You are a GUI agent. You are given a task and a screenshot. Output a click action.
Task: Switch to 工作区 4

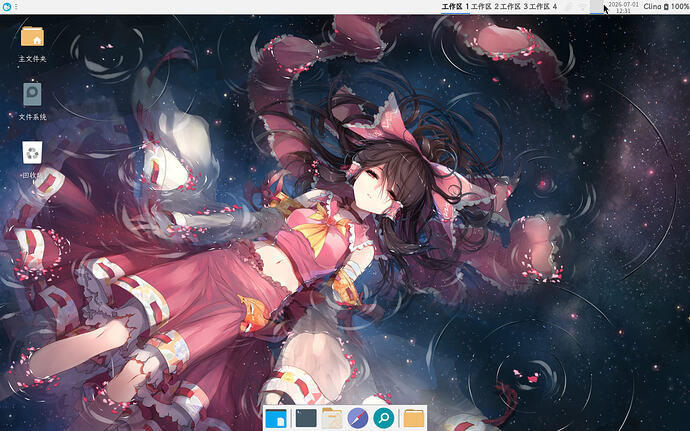(x=543, y=7)
